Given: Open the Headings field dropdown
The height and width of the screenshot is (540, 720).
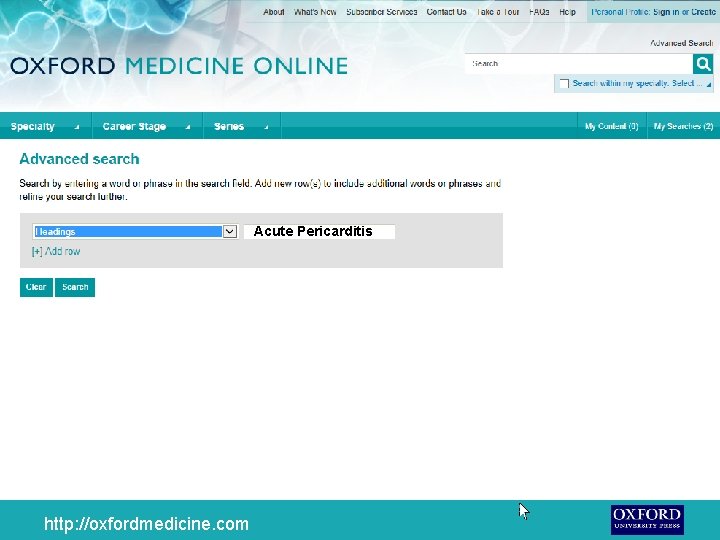Looking at the screenshot, I should click(135, 231).
